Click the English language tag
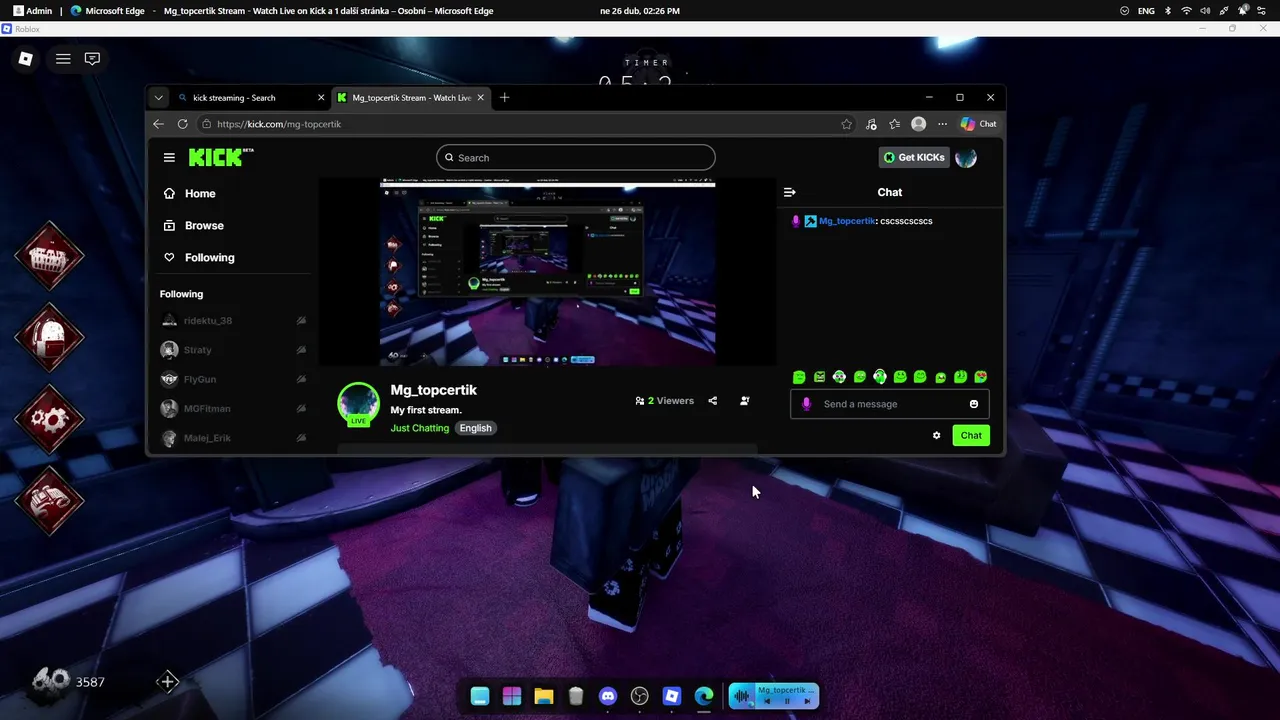1280x720 pixels. [x=475, y=428]
